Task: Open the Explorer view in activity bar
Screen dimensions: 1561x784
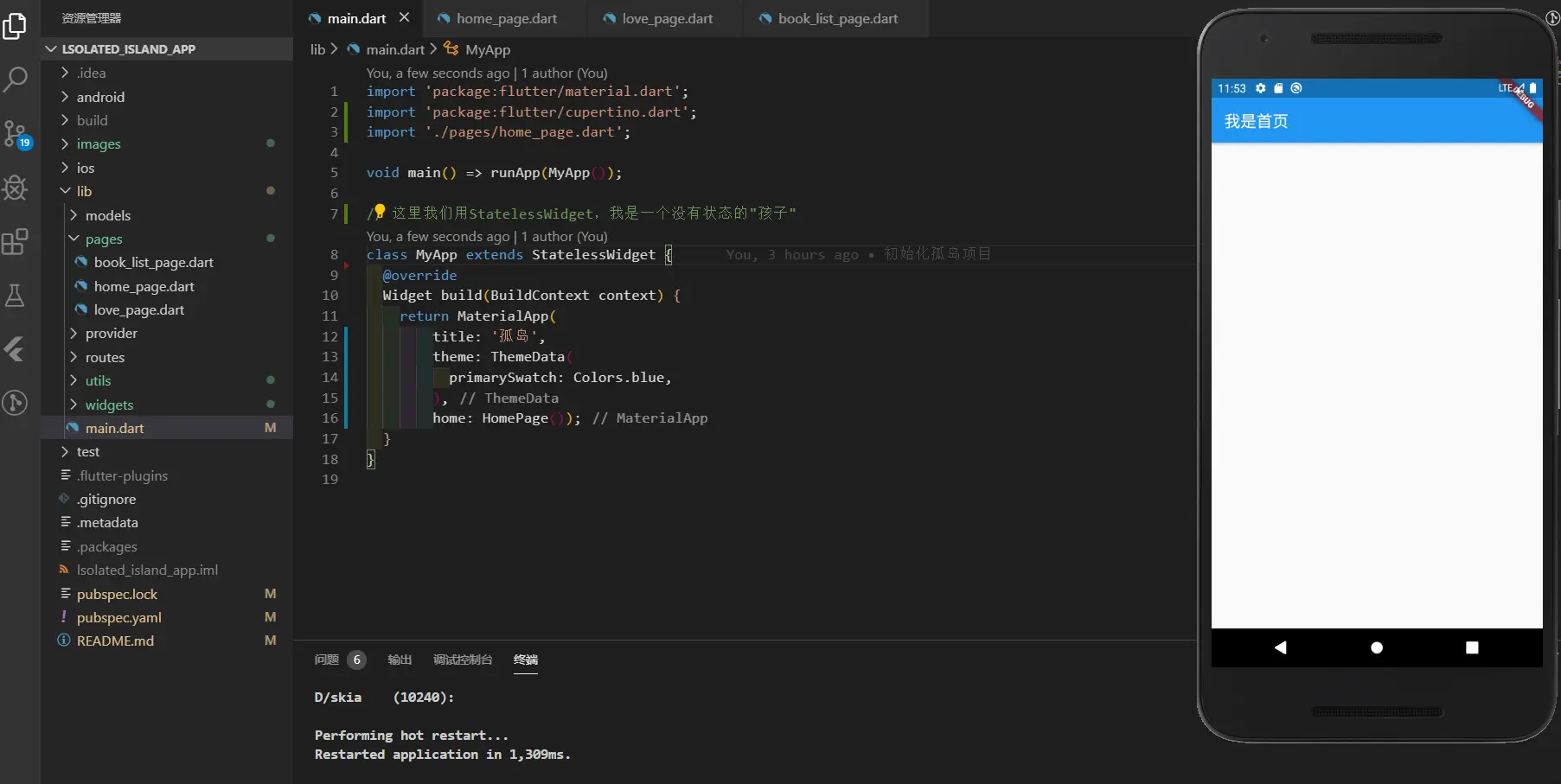Action: tap(16, 26)
